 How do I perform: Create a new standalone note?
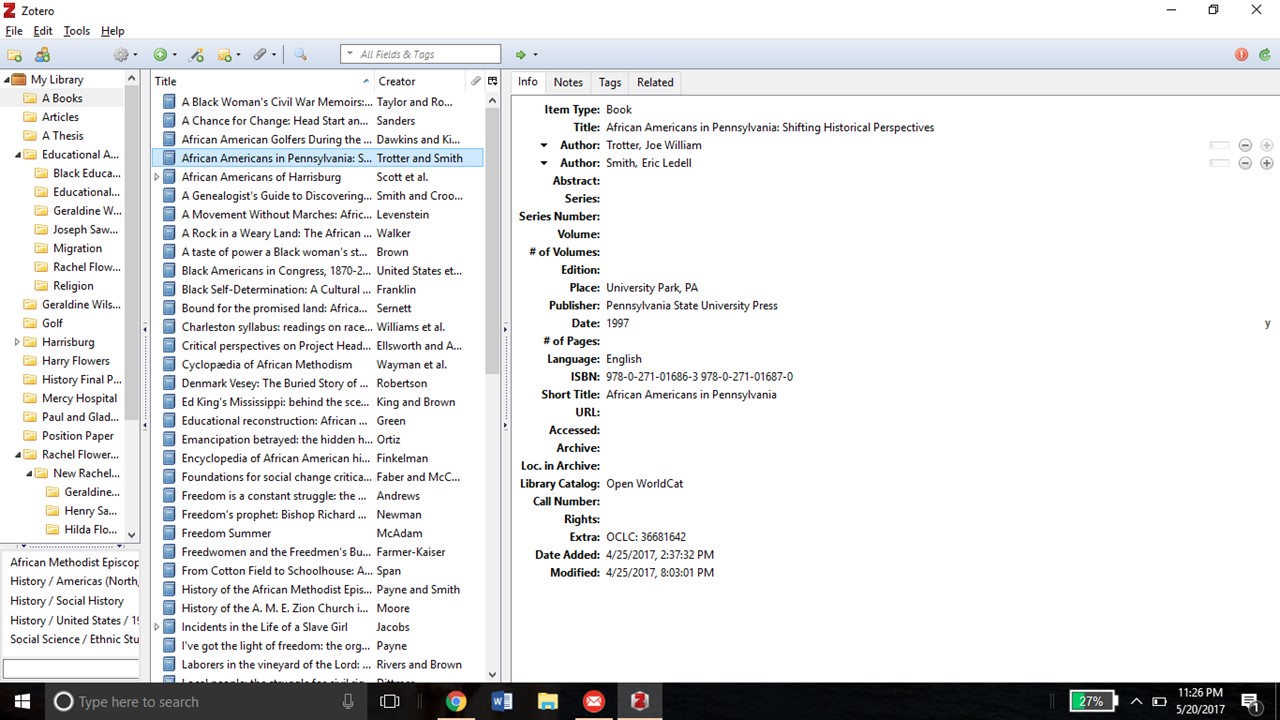pyautogui.click(x=224, y=54)
